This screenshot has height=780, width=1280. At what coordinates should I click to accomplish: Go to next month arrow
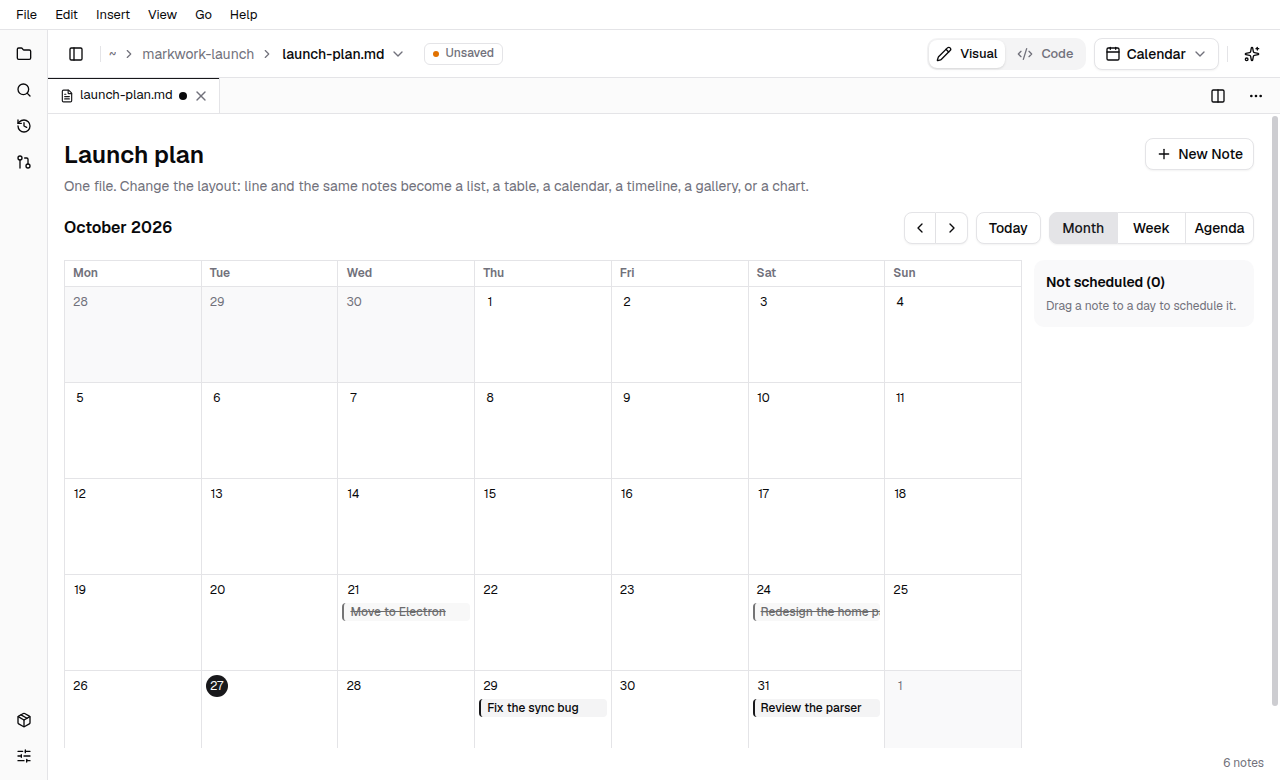coord(952,228)
